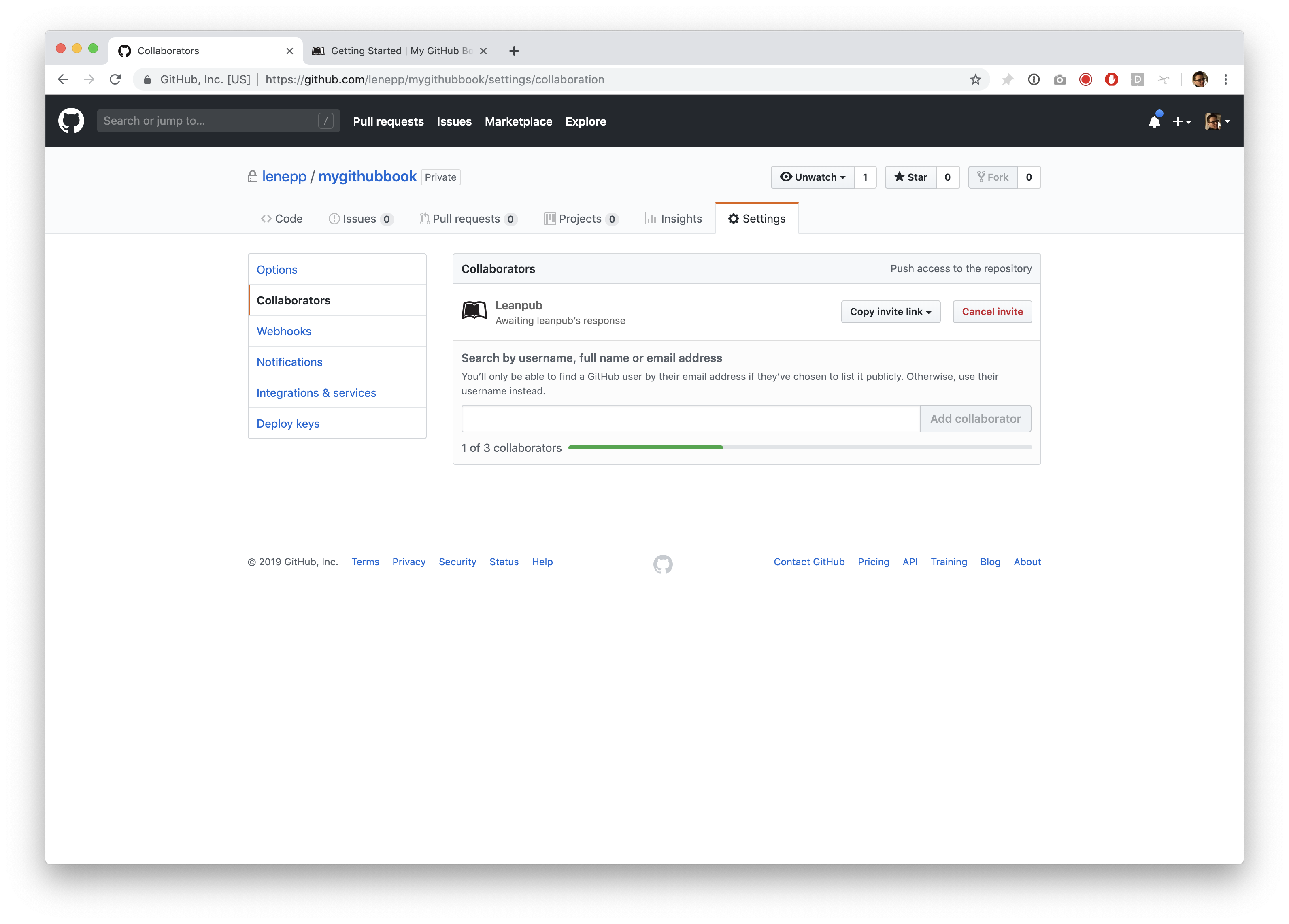Click the GitHub Octocat logo in header
This screenshot has height=924, width=1289.
(x=71, y=121)
